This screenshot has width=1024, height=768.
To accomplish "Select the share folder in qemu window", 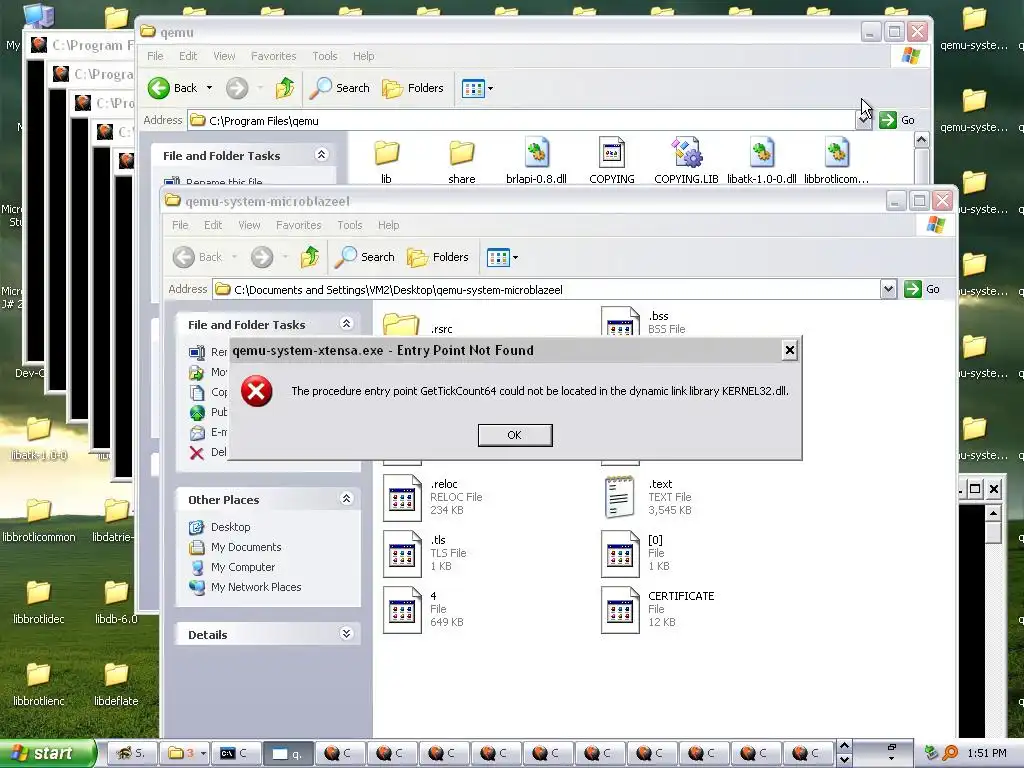I will click(x=462, y=154).
